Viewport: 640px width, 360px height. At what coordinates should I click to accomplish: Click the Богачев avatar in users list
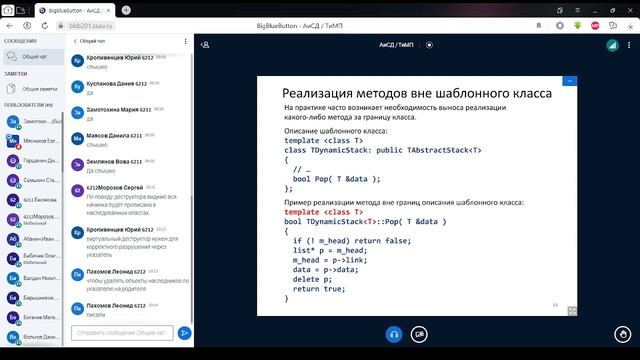pos(13,317)
